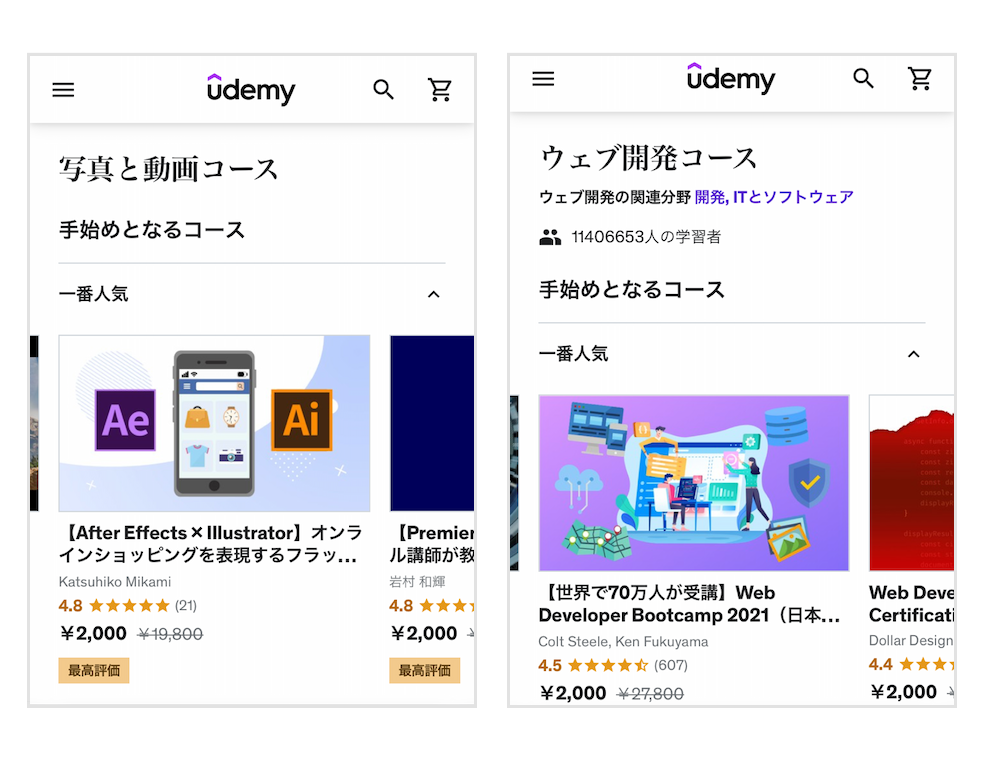Viewport: 984px width, 760px height.
Task: Click learners people icon beside 11406653人
Action: (550, 237)
